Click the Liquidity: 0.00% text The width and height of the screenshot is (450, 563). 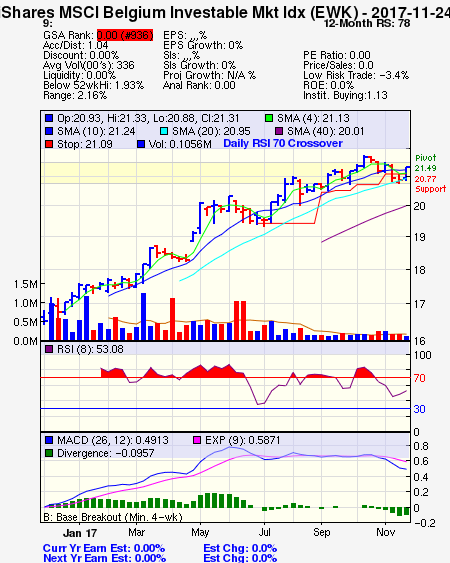coord(79,75)
